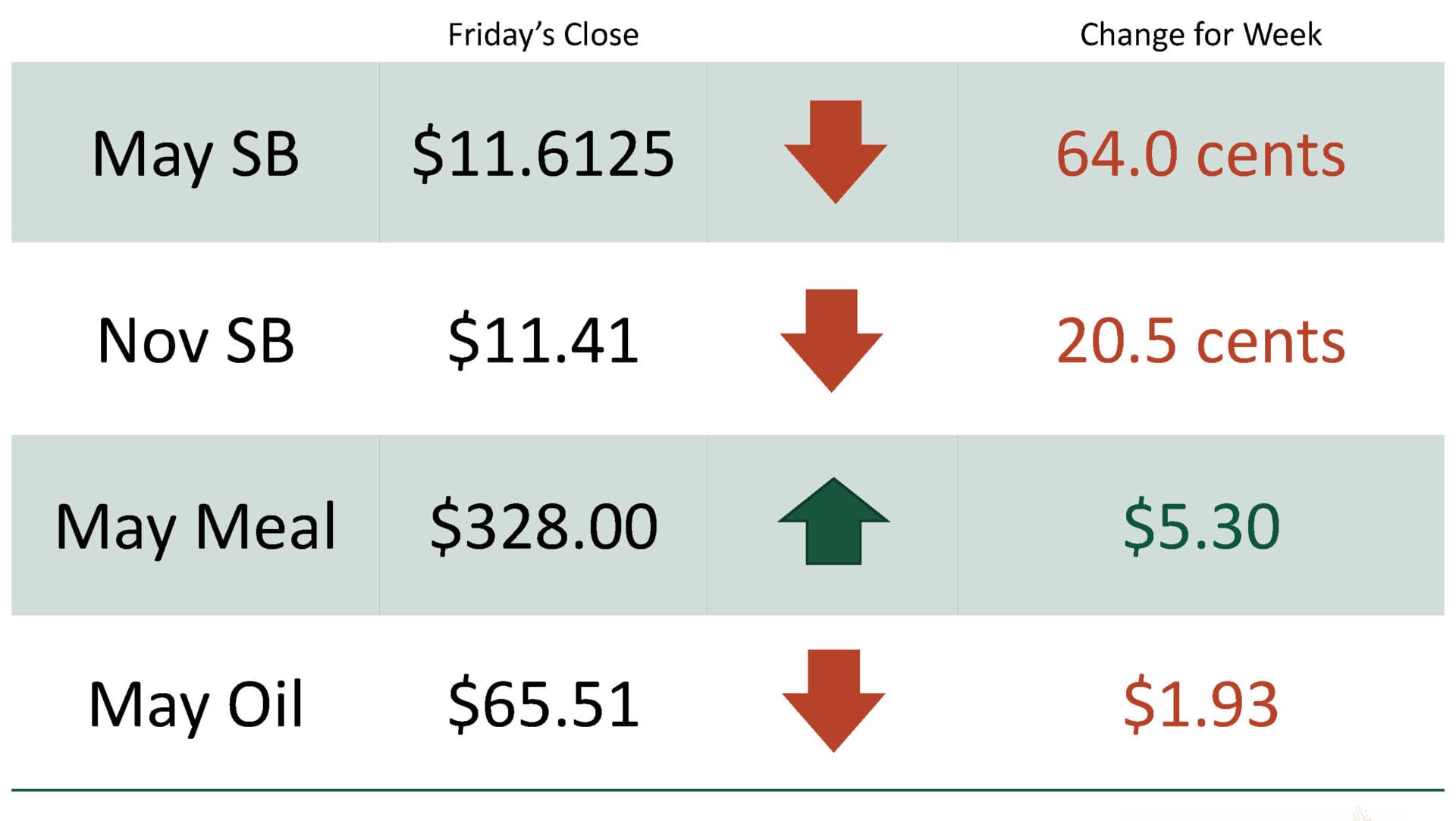Screen dimensions: 1456x821
Task: Select the $11.41 closing price
Action: click(x=543, y=340)
